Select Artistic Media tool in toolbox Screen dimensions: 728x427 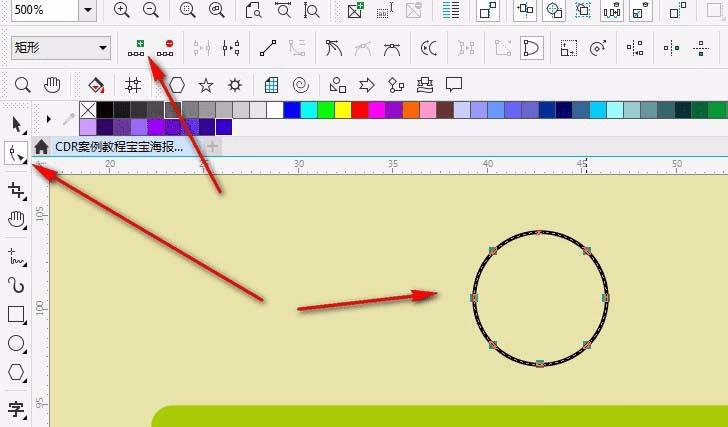pyautogui.click(x=17, y=285)
